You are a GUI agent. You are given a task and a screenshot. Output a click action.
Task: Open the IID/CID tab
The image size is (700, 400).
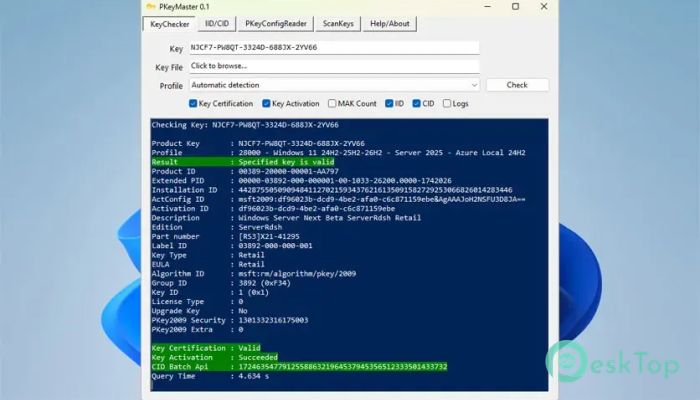217,24
